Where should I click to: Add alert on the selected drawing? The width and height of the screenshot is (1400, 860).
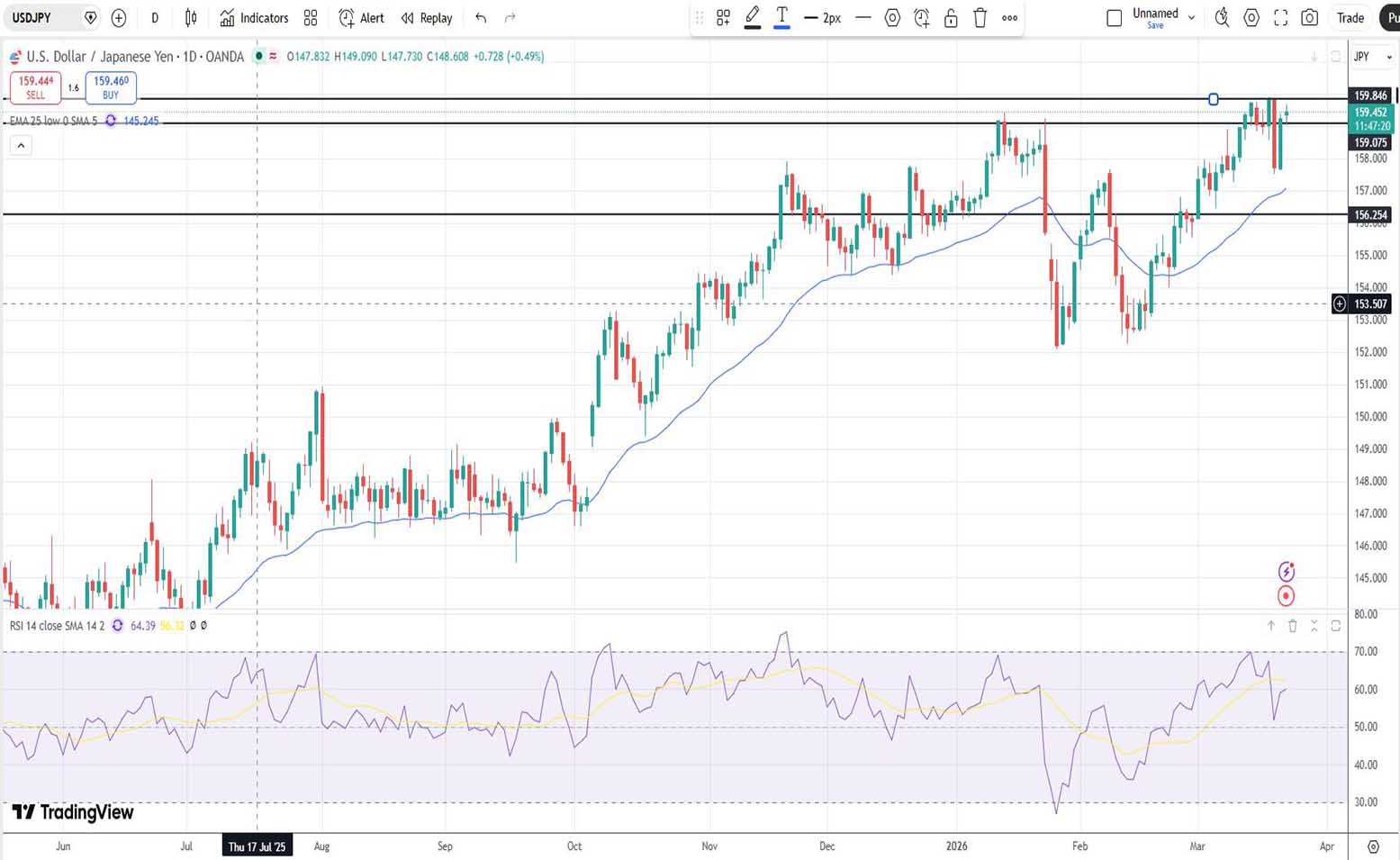point(921,18)
